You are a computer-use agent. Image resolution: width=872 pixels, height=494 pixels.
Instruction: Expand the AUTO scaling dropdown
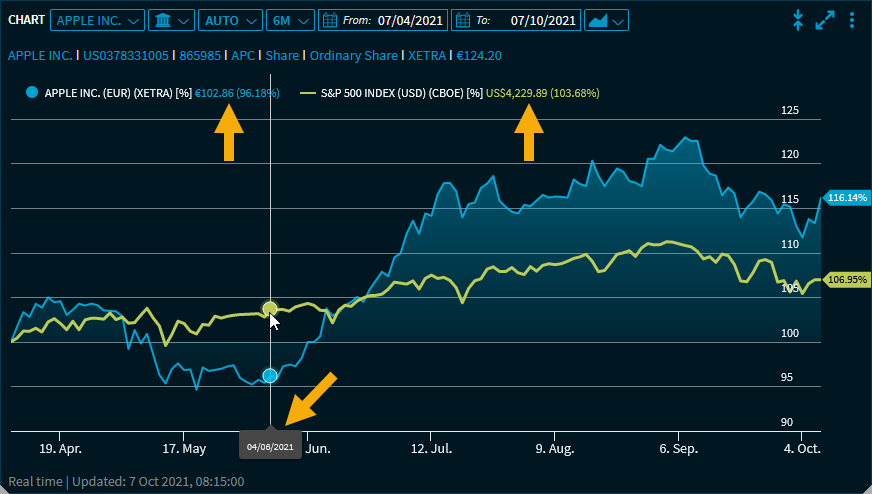click(x=229, y=20)
